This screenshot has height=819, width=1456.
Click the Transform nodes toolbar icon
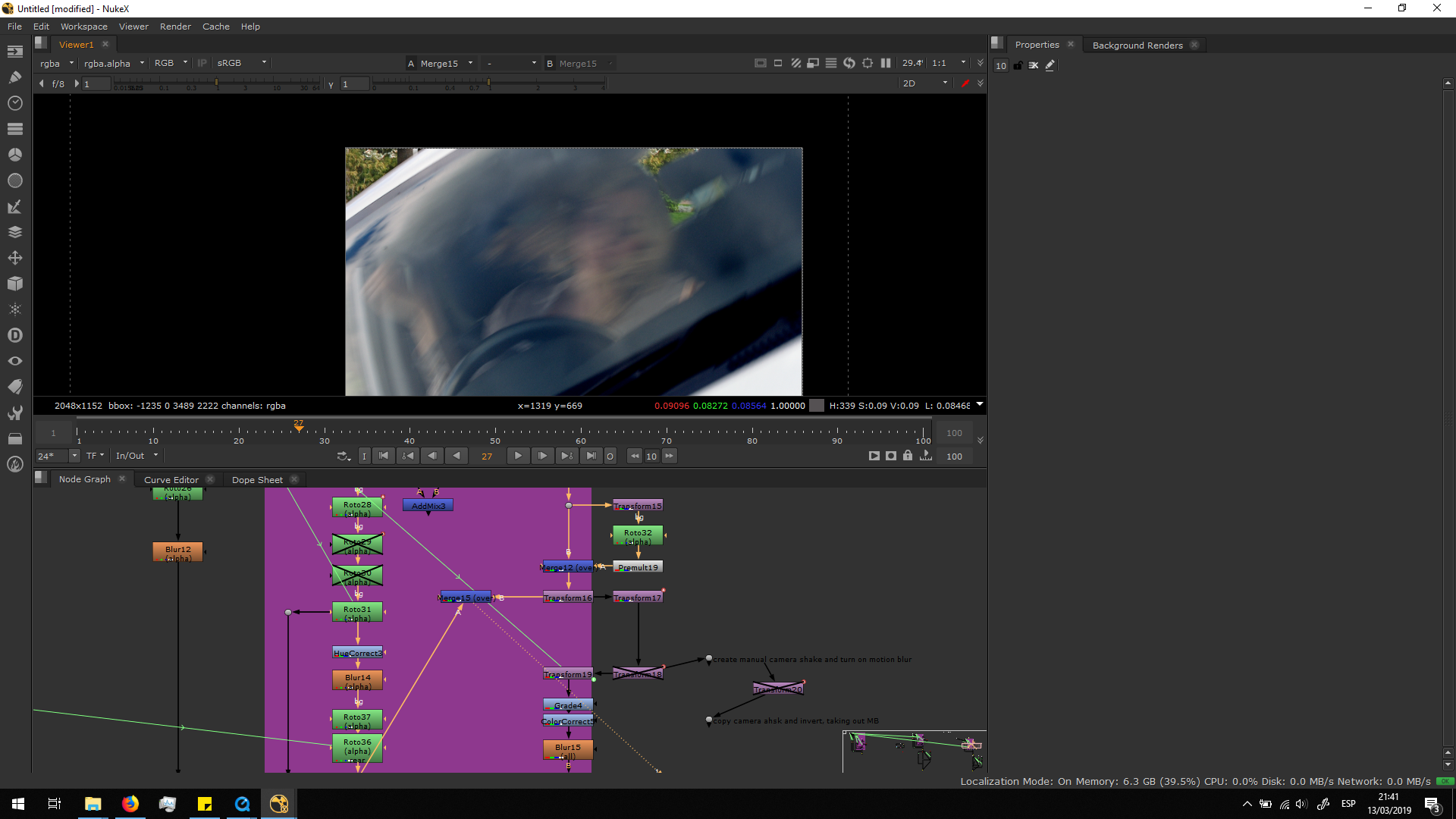coord(14,258)
